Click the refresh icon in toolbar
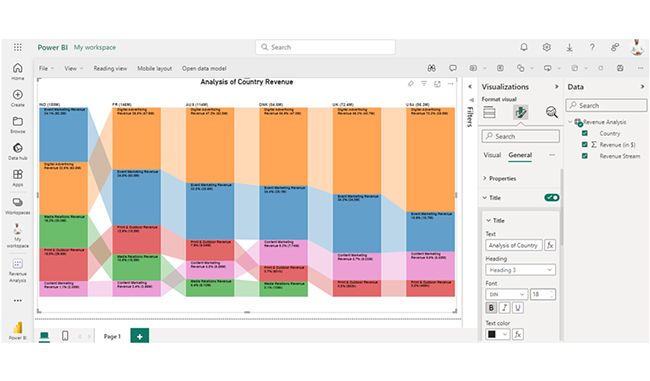 click(x=601, y=68)
